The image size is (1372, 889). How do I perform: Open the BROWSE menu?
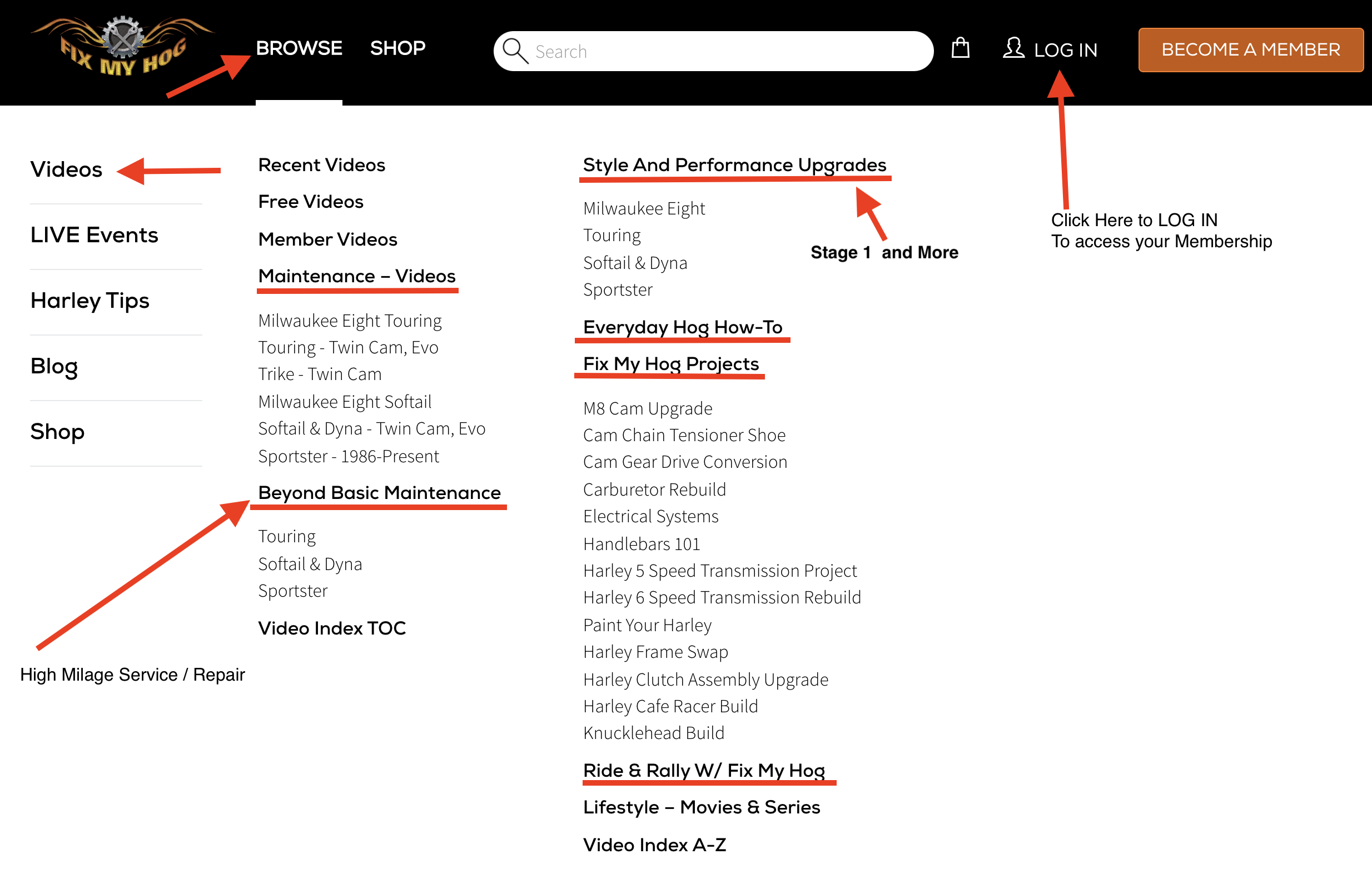[x=299, y=48]
